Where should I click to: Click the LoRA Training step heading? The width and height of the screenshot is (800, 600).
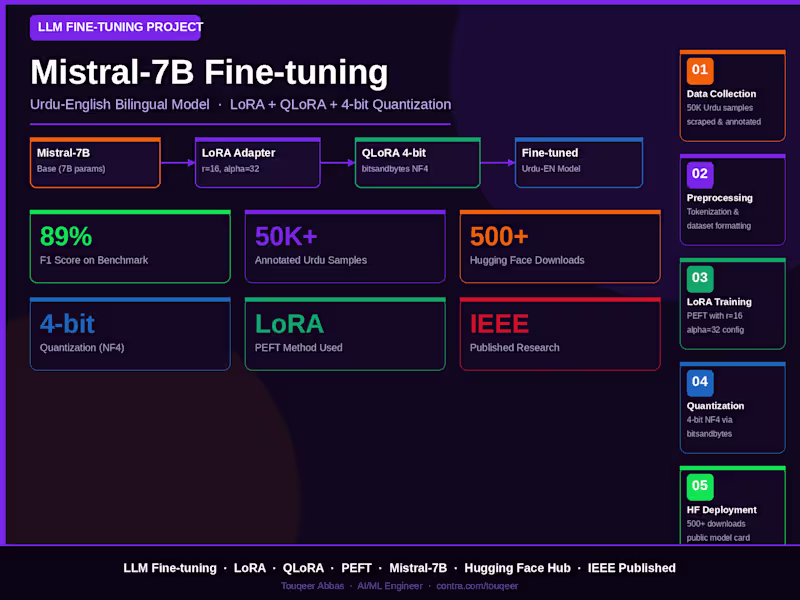pos(719,302)
